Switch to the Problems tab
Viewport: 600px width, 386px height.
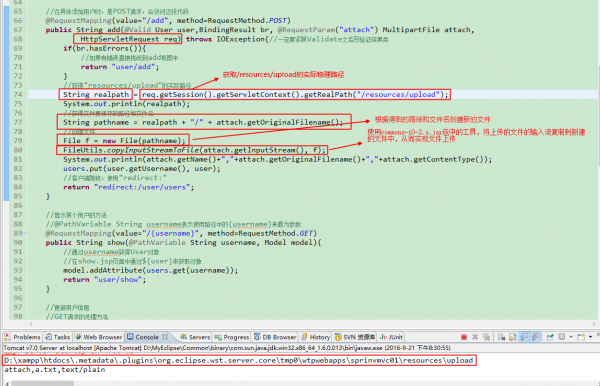point(22,337)
